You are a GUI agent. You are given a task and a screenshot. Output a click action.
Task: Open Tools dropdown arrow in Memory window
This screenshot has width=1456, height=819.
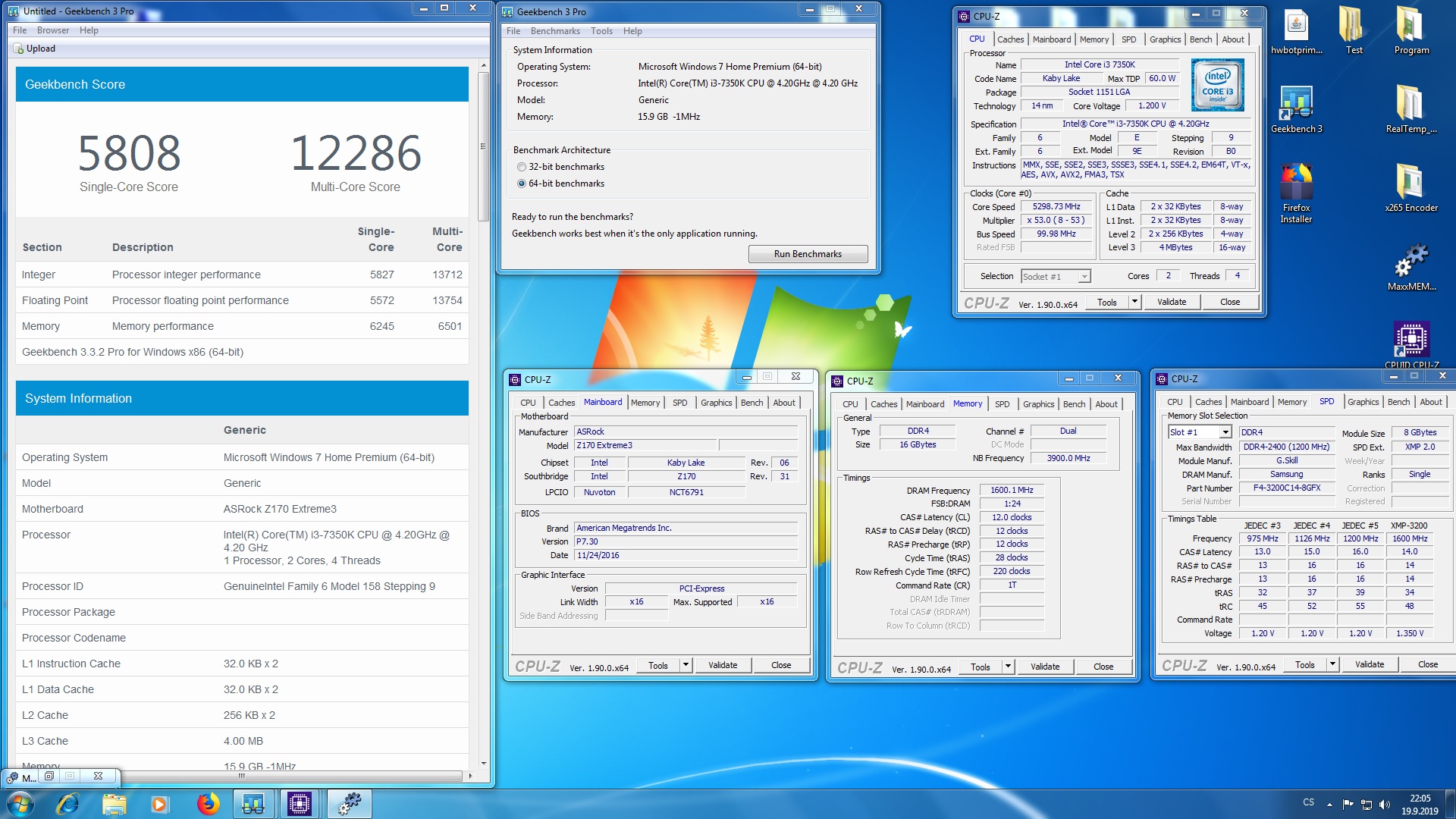[1008, 667]
